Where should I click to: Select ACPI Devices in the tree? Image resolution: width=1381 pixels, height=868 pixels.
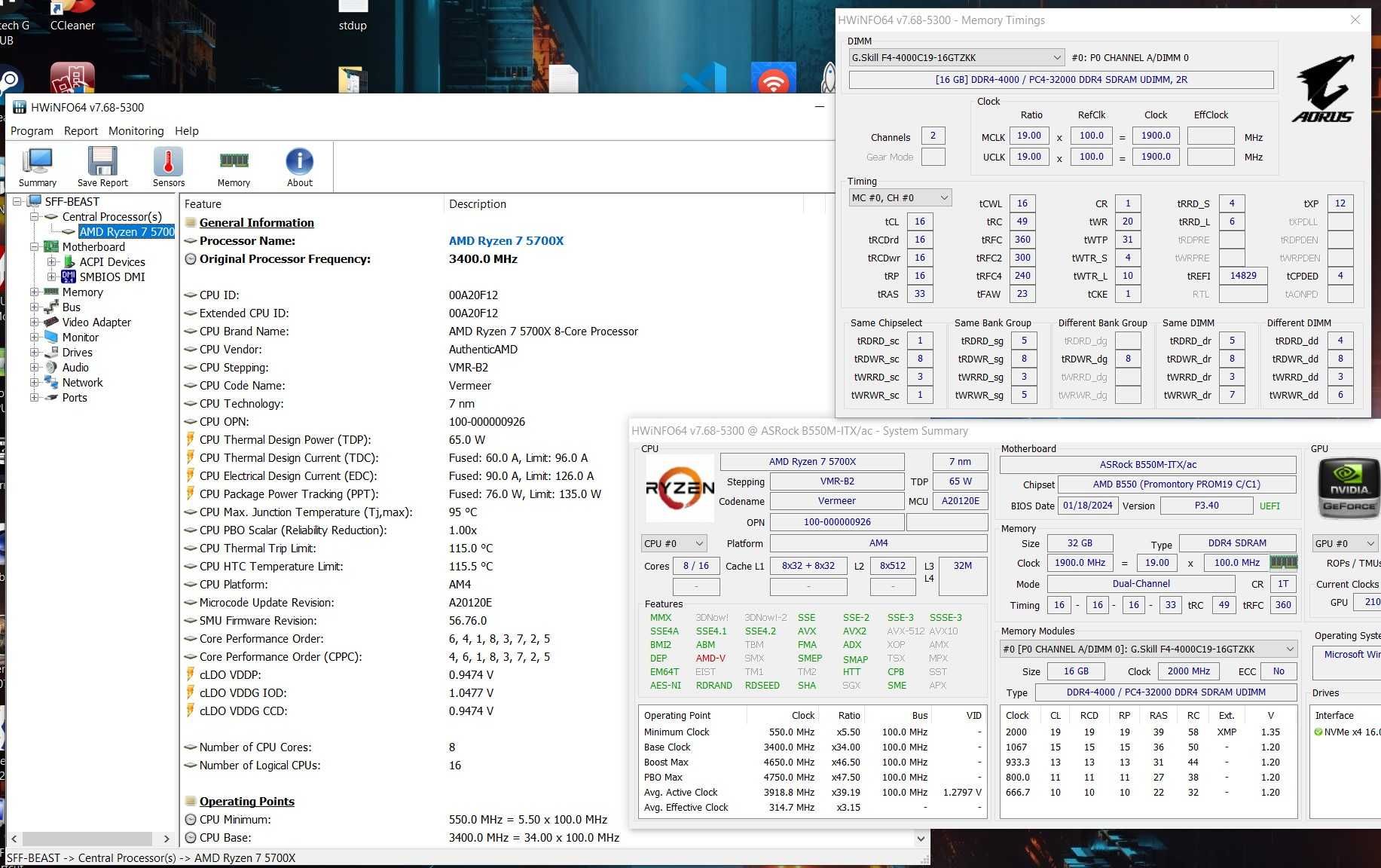[112, 261]
